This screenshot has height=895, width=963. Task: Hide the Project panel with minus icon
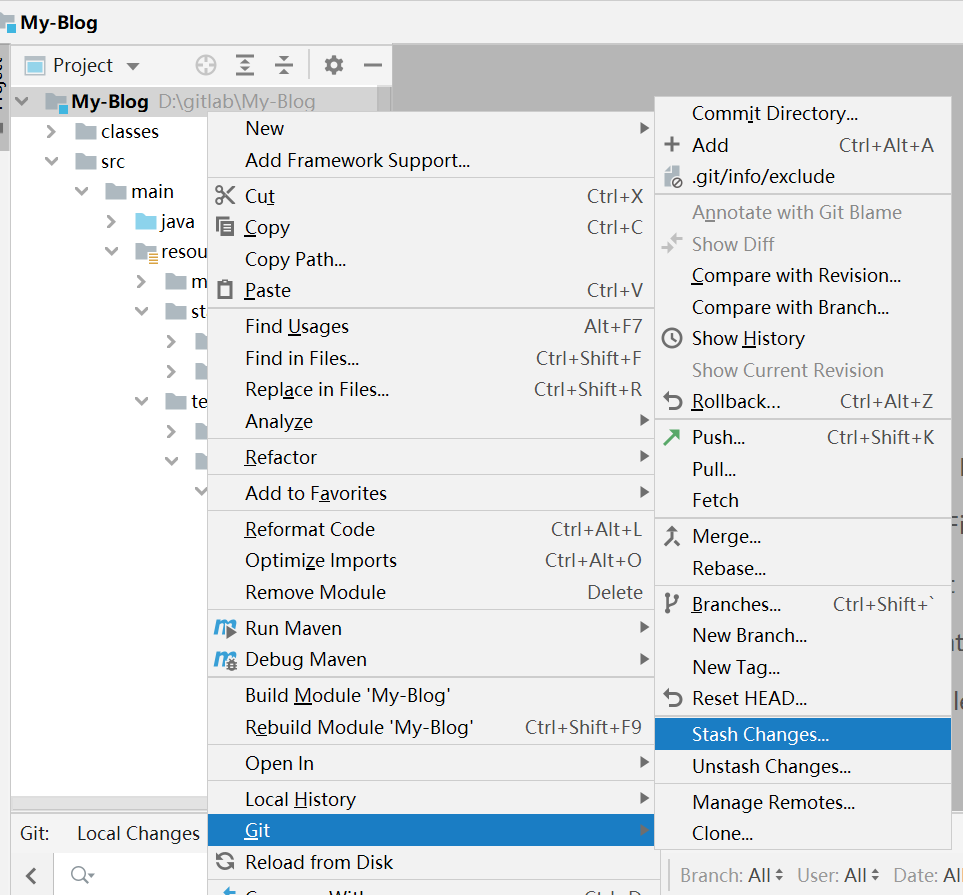[373, 66]
